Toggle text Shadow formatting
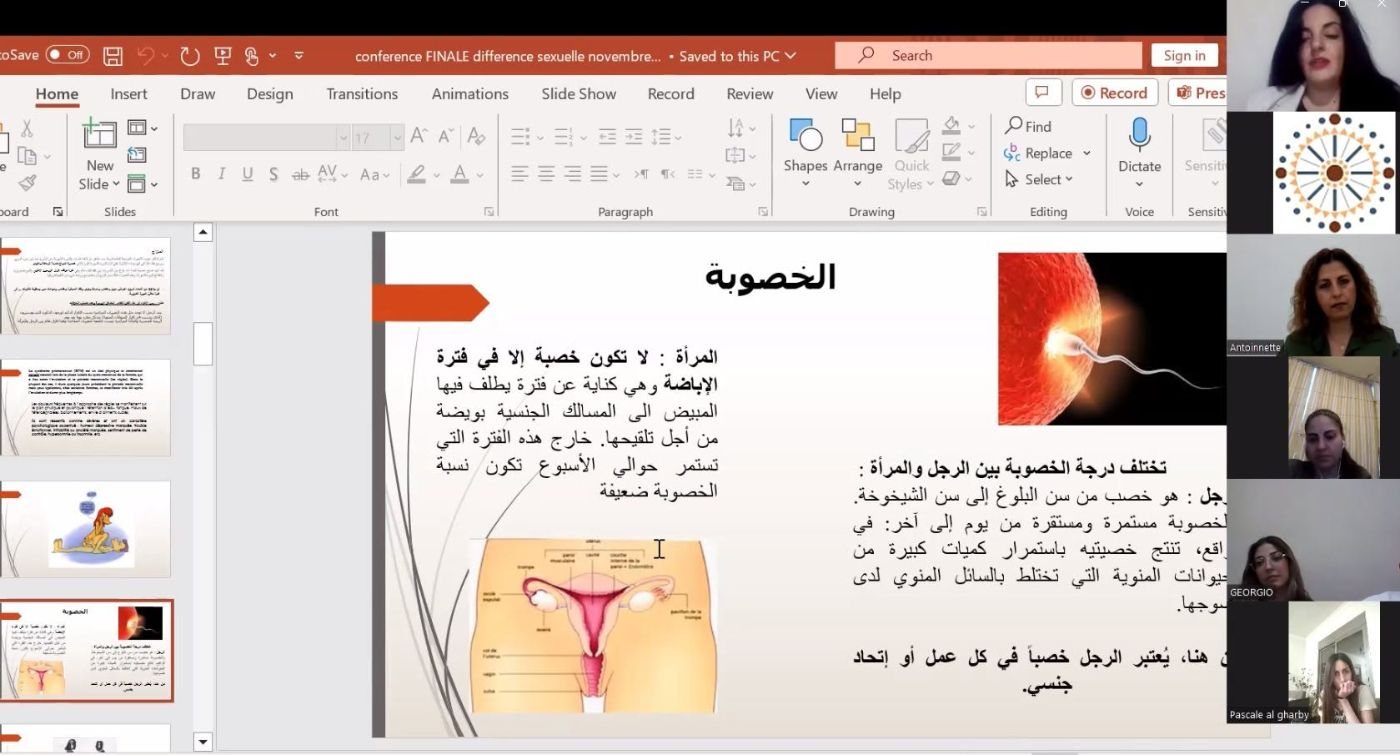This screenshot has width=1400, height=755. point(273,174)
